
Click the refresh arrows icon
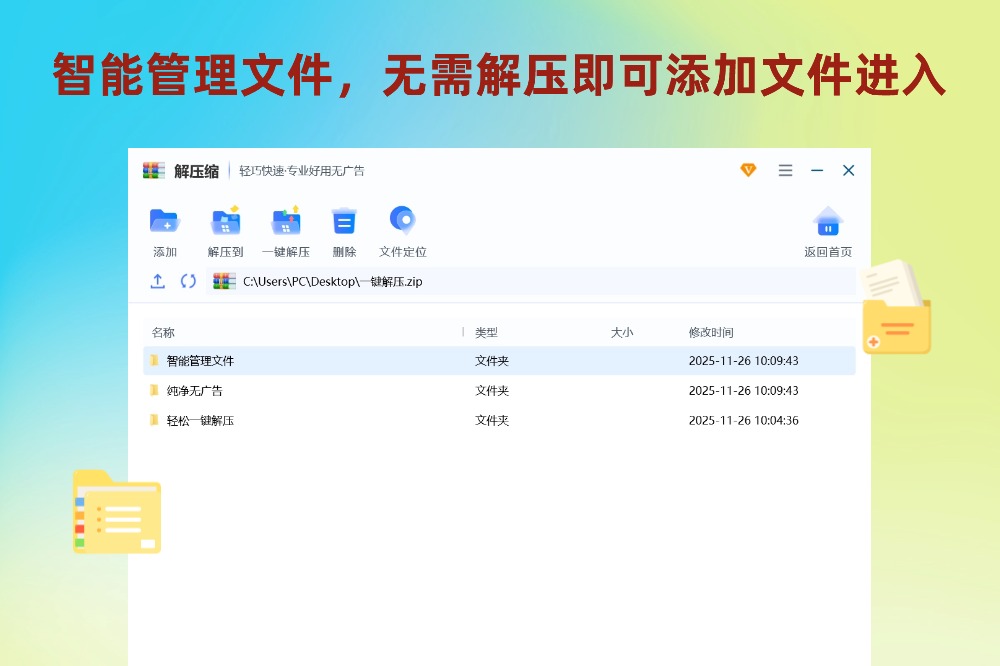[x=188, y=281]
